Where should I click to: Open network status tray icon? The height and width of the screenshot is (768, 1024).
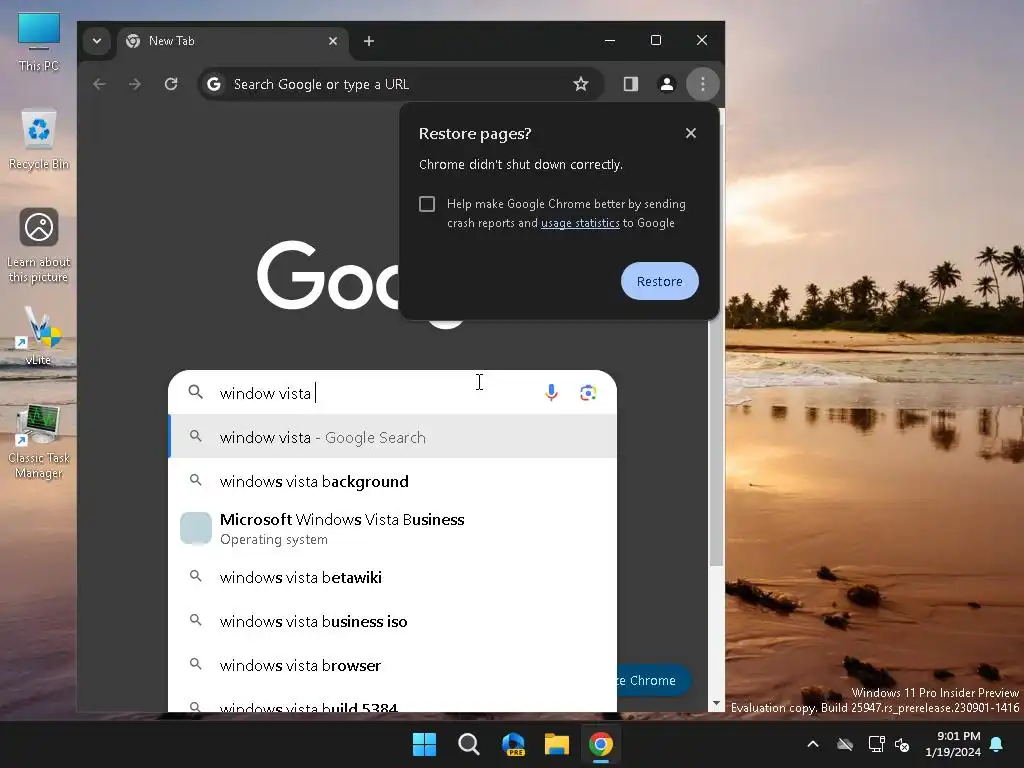(876, 744)
